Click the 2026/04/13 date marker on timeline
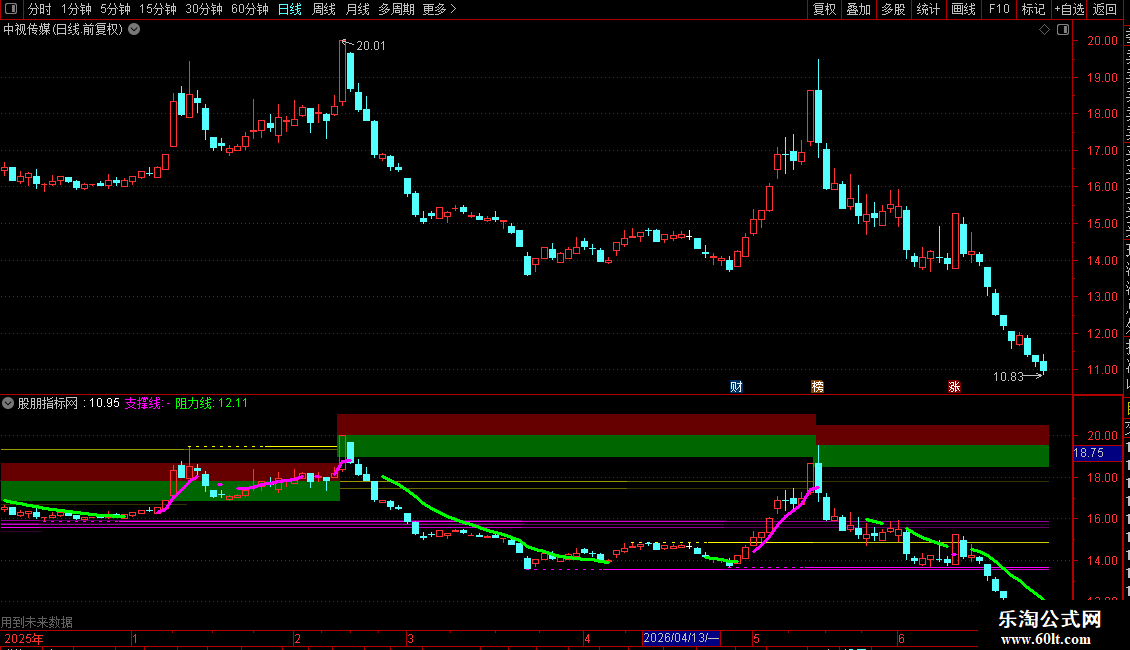Image resolution: width=1130 pixels, height=650 pixels. point(681,638)
